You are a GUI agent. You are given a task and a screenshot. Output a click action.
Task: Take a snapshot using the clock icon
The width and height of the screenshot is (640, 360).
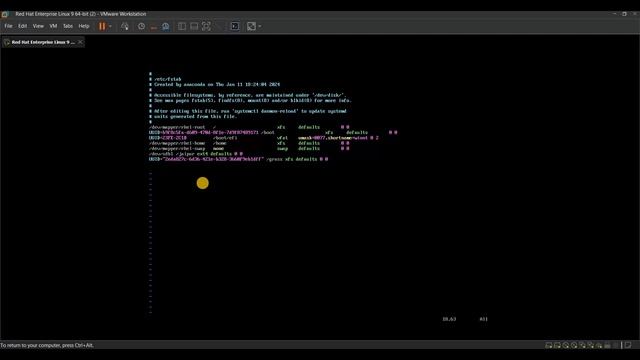(x=141, y=26)
